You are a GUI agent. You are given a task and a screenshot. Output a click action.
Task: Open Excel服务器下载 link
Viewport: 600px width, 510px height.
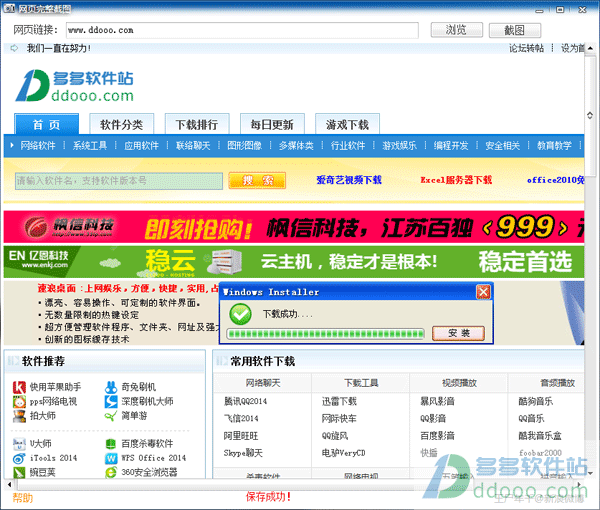point(456,180)
